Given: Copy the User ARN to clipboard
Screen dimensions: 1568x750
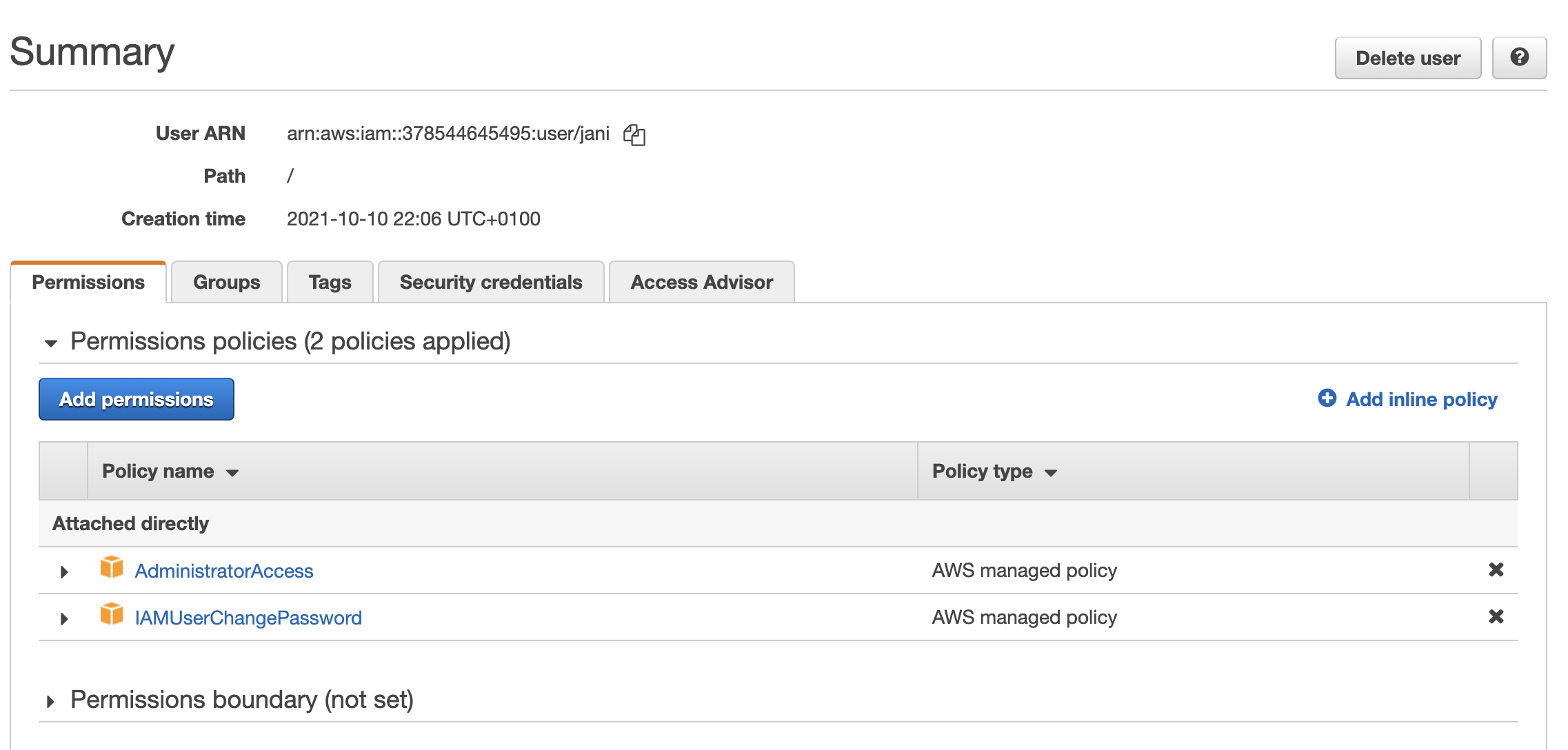Looking at the screenshot, I should [x=634, y=134].
